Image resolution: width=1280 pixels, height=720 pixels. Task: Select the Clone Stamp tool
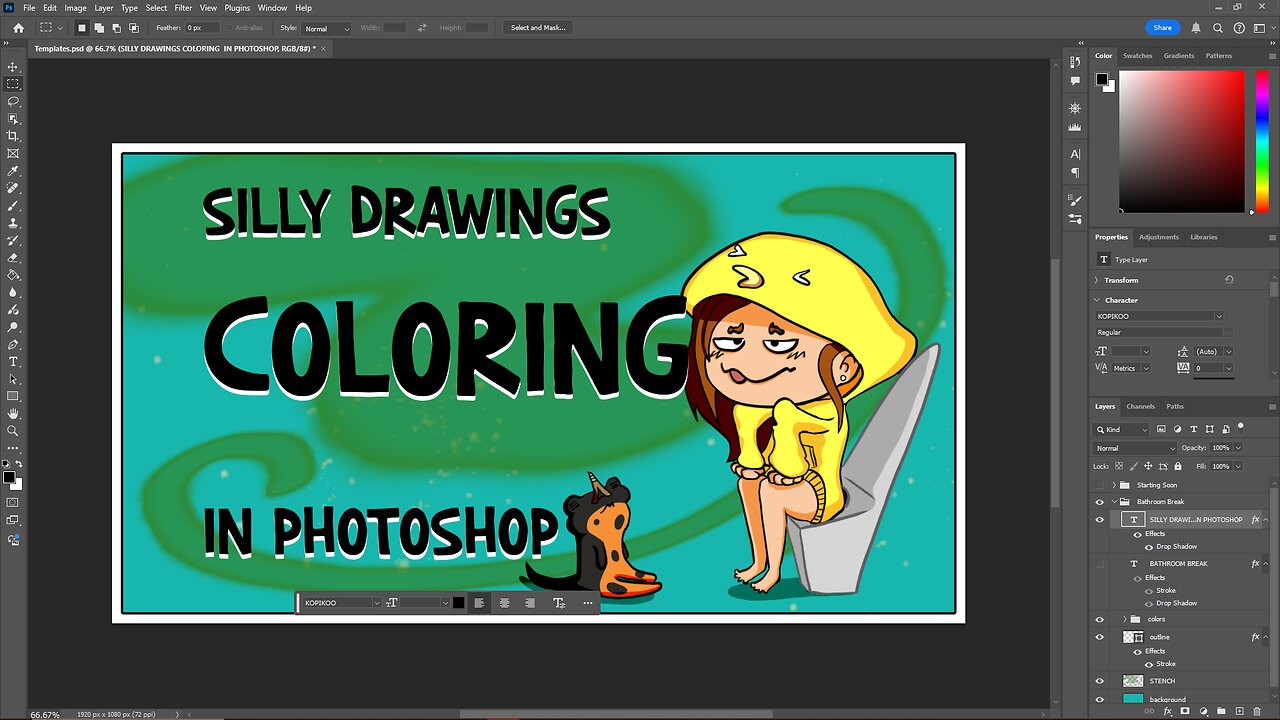coord(13,223)
